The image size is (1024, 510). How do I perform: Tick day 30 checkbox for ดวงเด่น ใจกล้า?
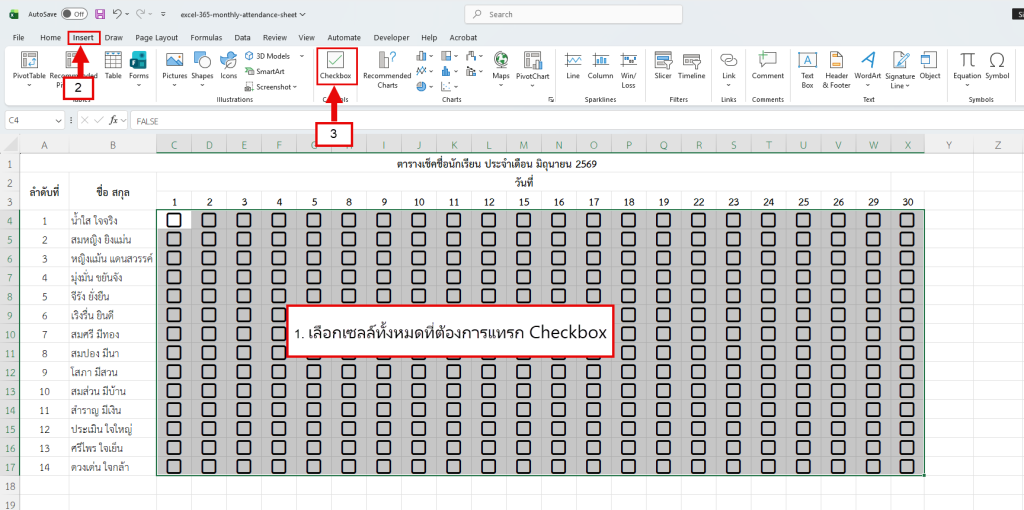[907, 466]
